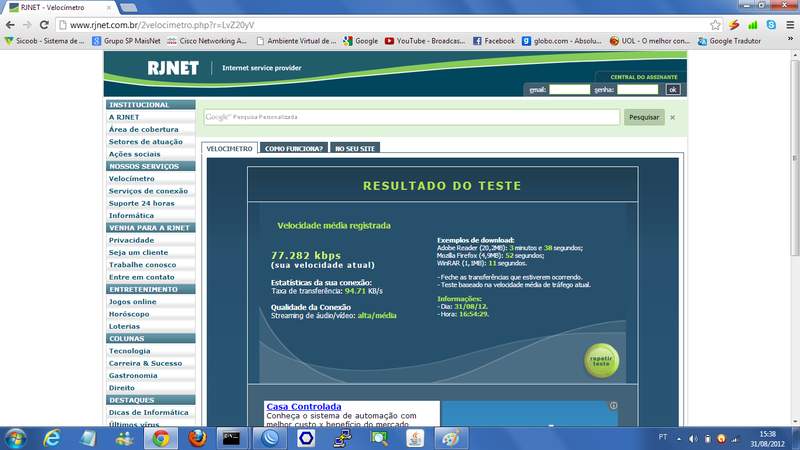
Task: Open Gastronomia column link
Action: point(133,375)
